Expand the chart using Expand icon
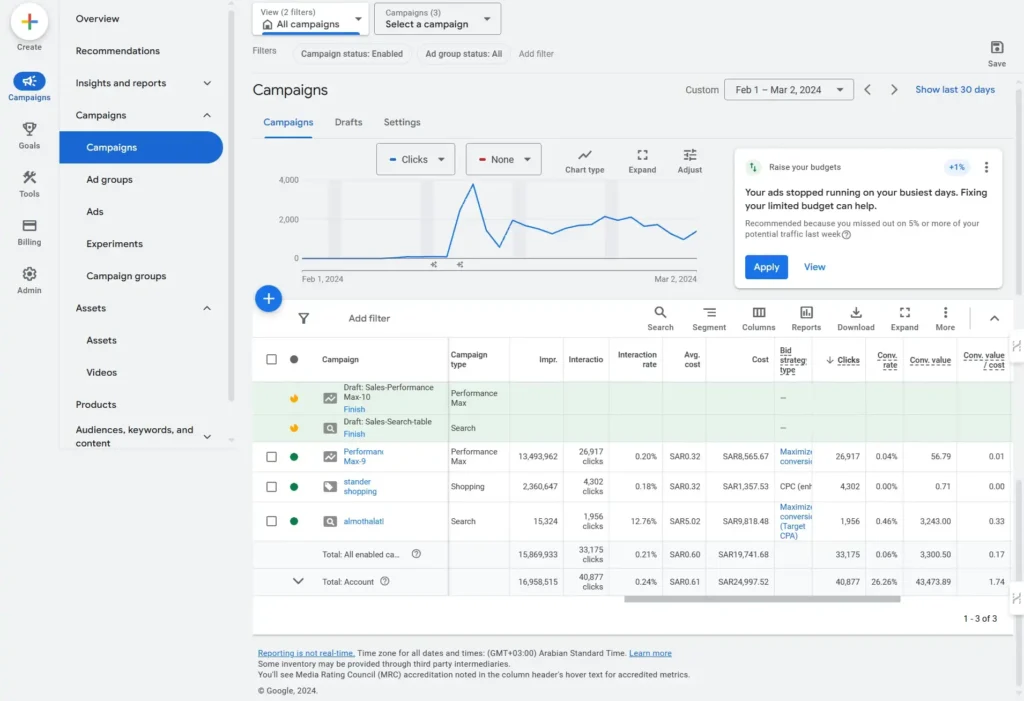Screen dimensions: 1024x701 (x=642, y=161)
